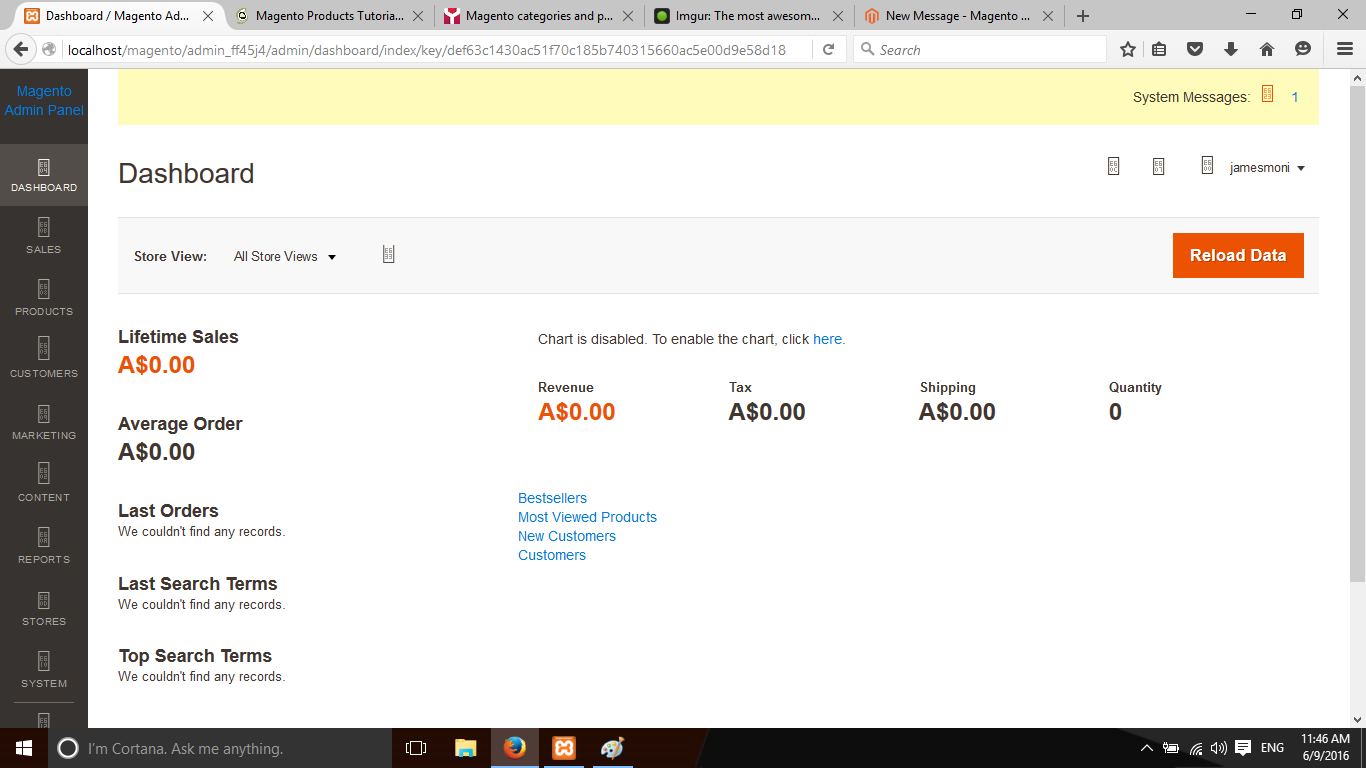This screenshot has height=768, width=1366.
Task: Click the 'Revenue' label
Action: [x=566, y=388]
